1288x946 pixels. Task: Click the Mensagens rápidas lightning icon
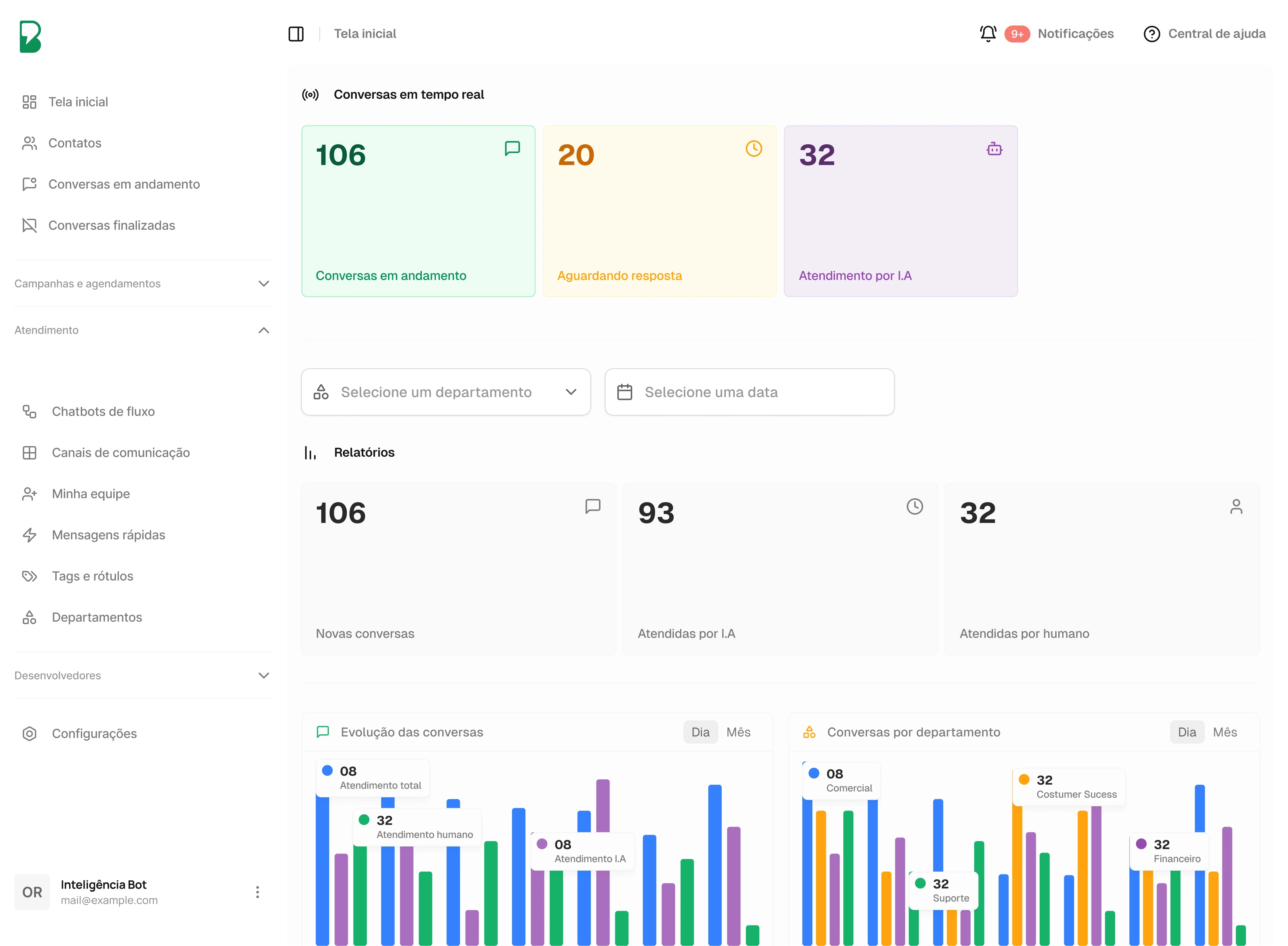point(29,535)
